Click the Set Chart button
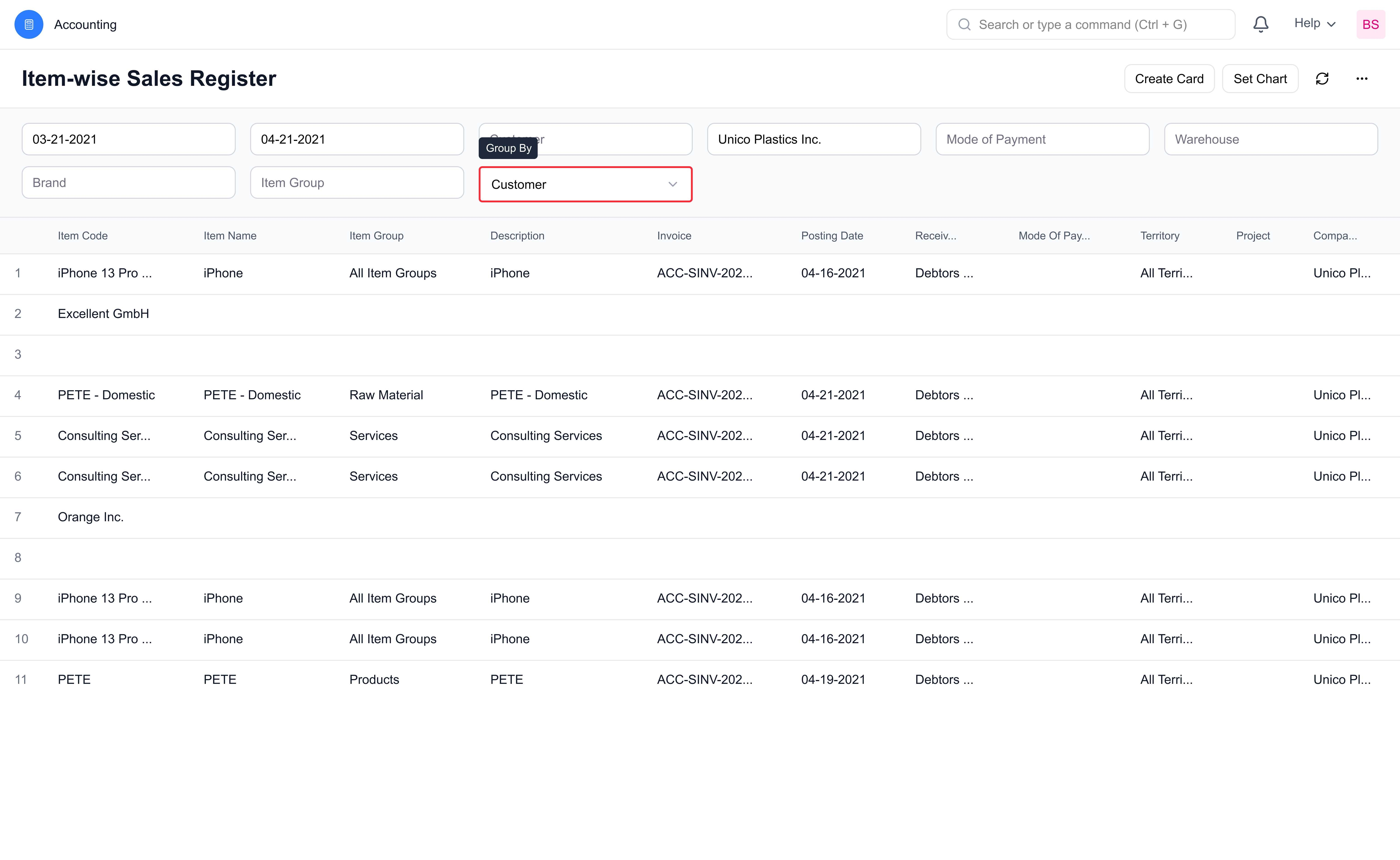Screen dimensions: 1400x860 click(x=1260, y=79)
